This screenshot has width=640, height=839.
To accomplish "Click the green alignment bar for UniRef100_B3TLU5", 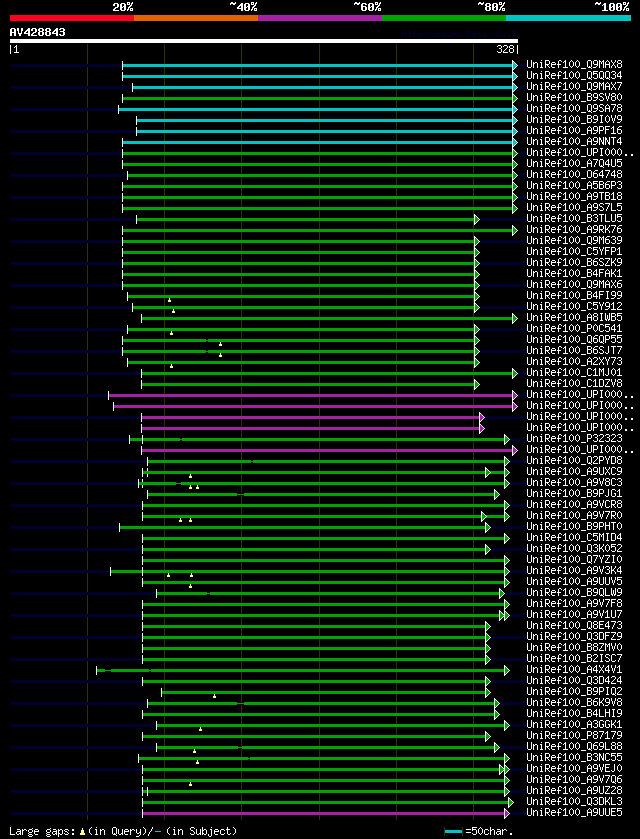I will point(308,219).
